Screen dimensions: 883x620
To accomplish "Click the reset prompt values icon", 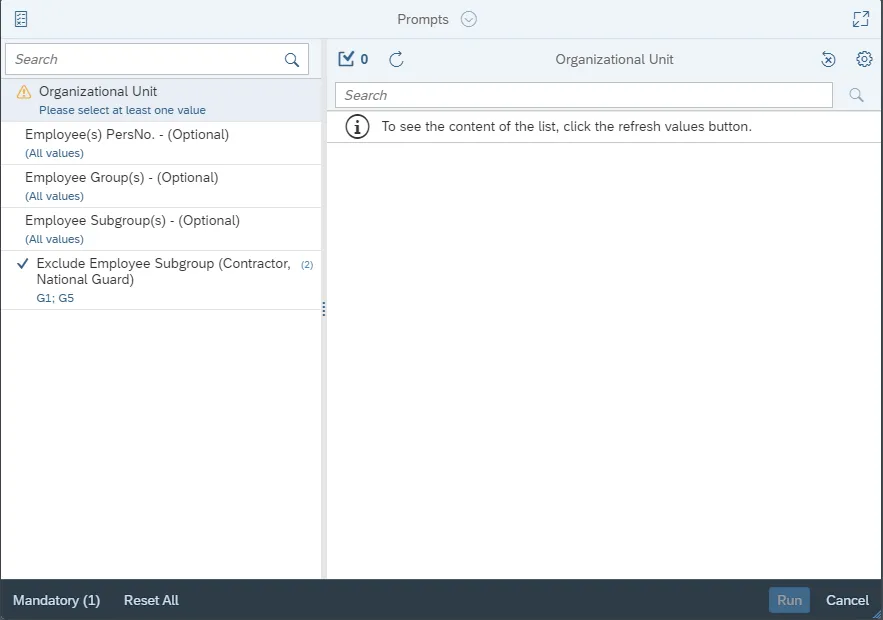I will pos(828,59).
